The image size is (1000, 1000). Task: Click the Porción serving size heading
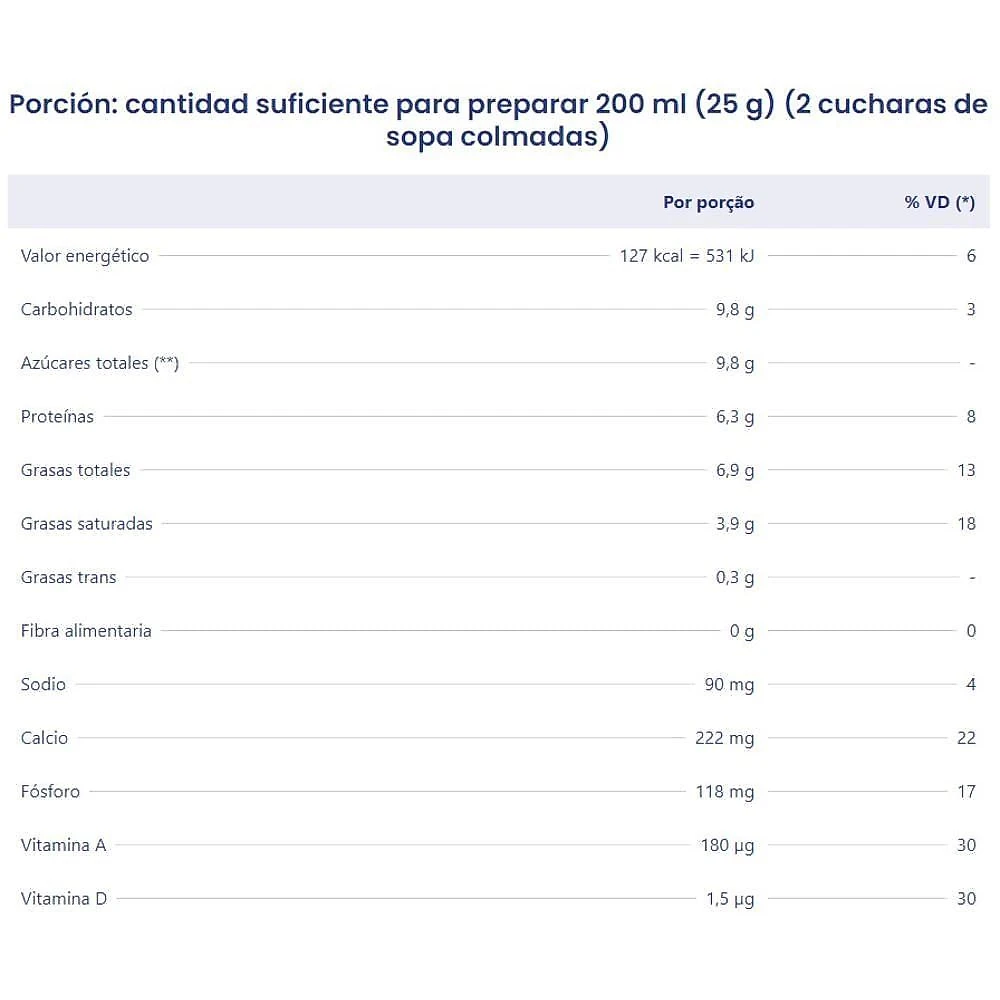coord(499,120)
